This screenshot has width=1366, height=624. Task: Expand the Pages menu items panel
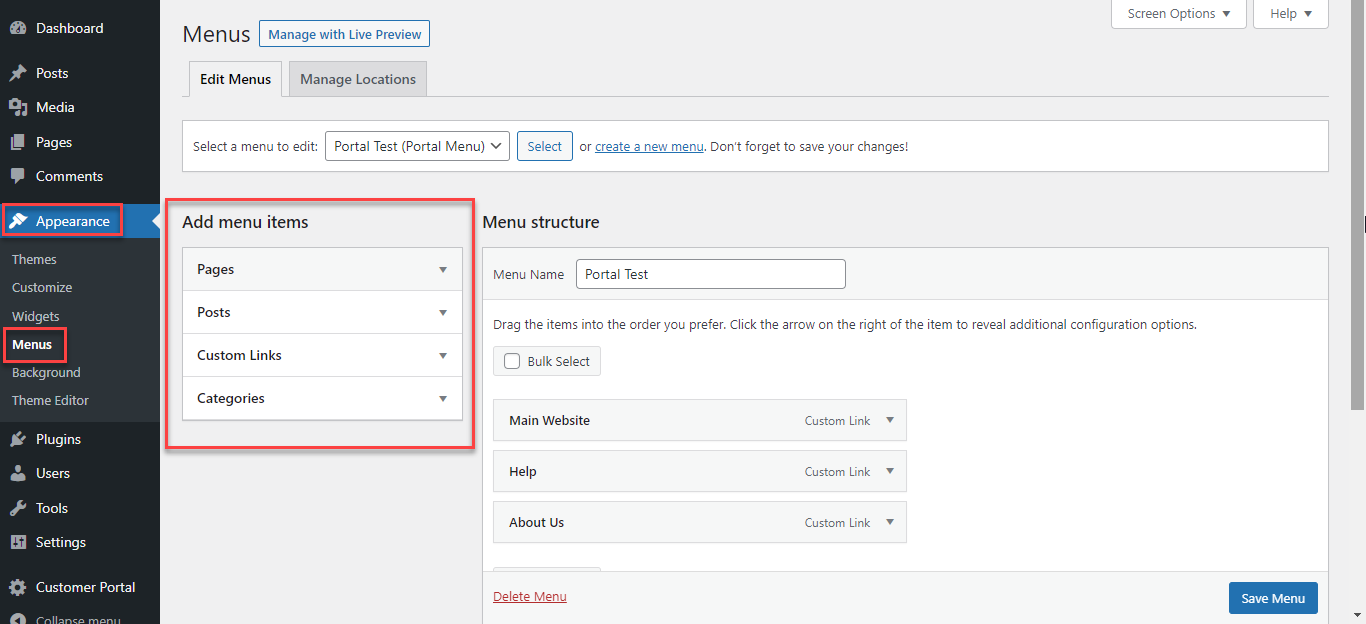tap(442, 269)
